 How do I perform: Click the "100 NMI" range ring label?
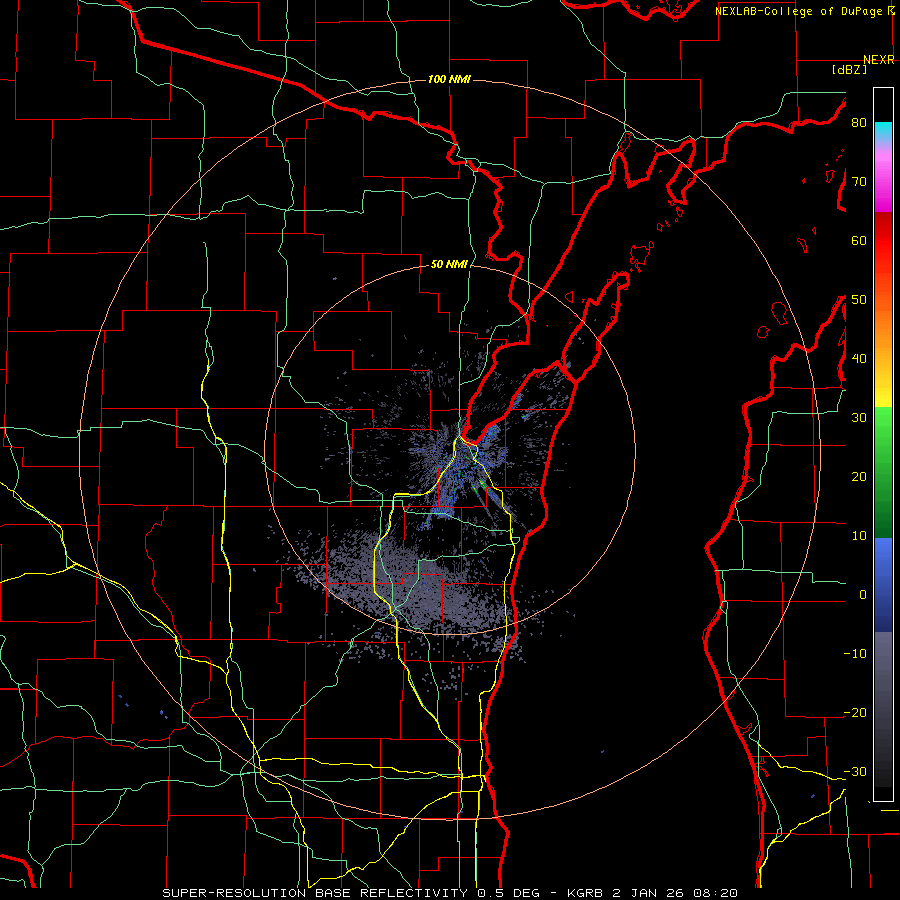[x=449, y=79]
